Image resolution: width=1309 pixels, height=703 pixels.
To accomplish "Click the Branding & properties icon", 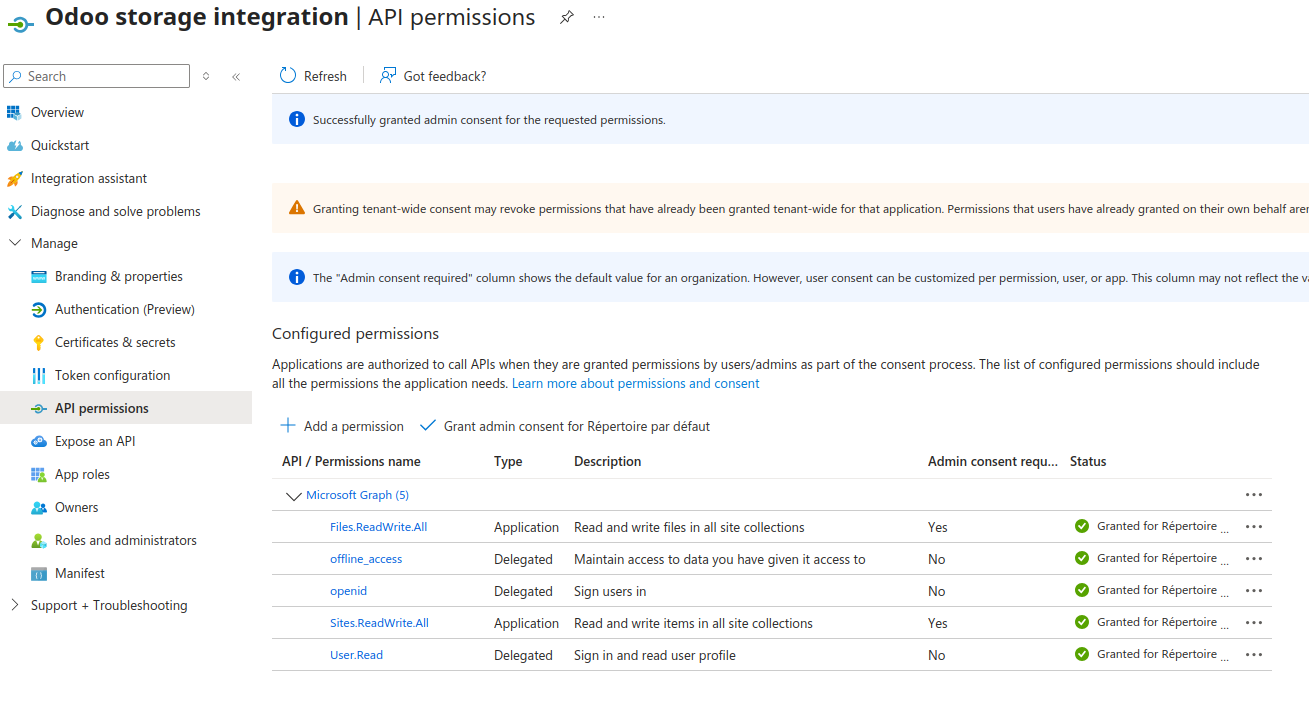I will pyautogui.click(x=39, y=276).
